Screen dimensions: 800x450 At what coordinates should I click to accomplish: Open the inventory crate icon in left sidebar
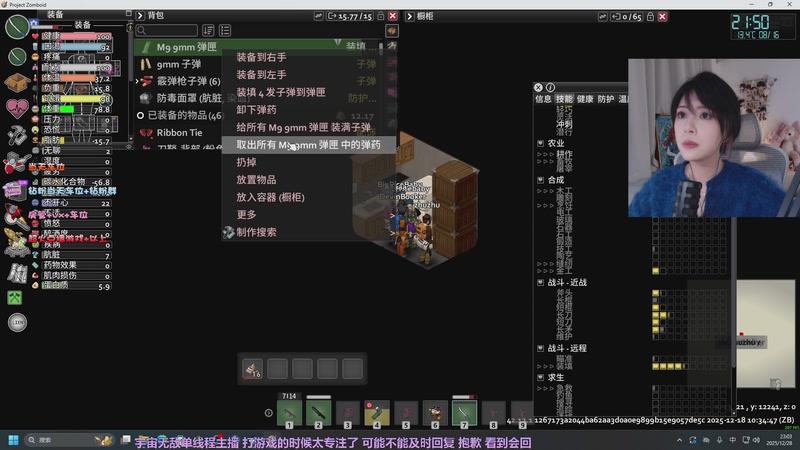pos(17,82)
